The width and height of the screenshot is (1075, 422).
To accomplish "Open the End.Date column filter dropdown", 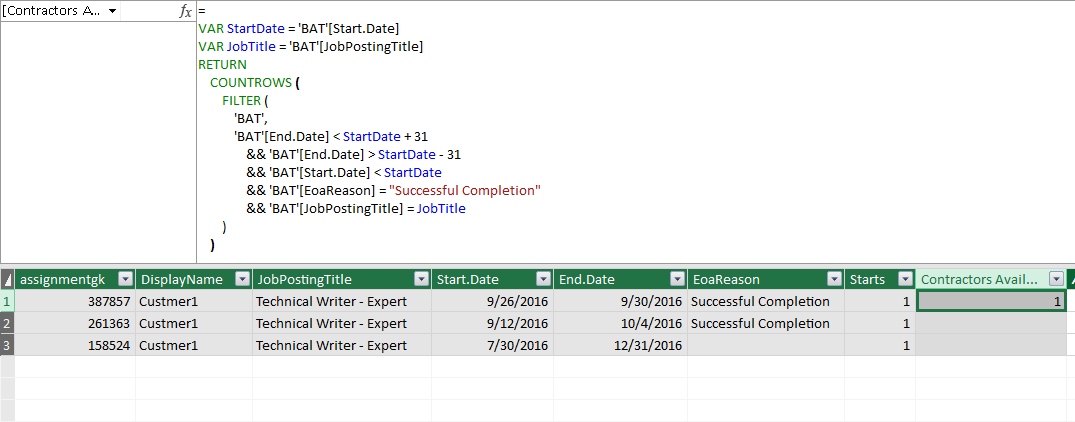I will 677,279.
